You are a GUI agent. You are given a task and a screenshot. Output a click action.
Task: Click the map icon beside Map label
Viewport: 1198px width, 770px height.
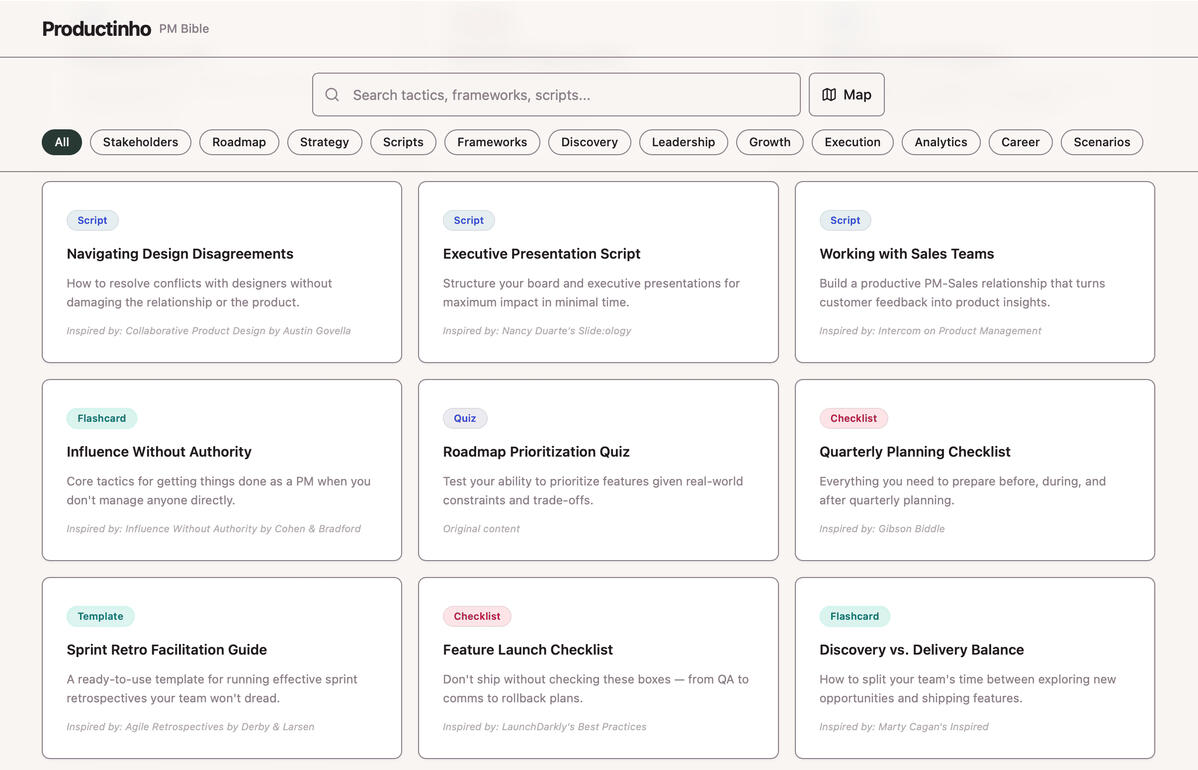click(x=829, y=95)
